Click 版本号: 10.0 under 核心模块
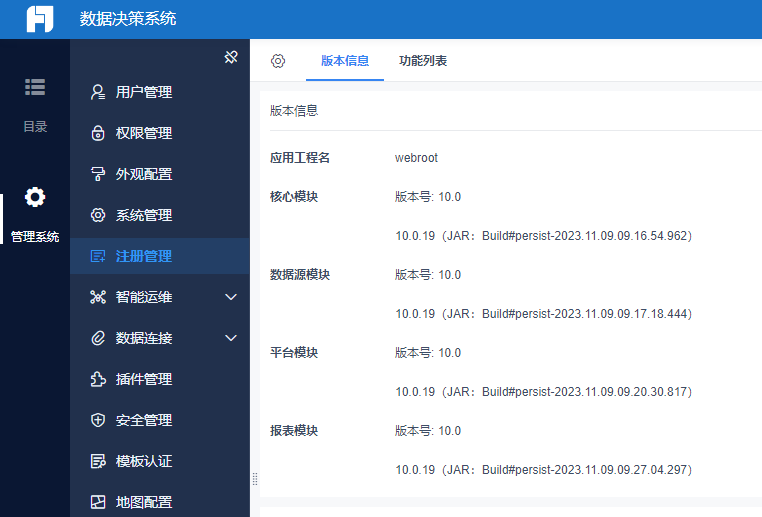Image resolution: width=762 pixels, height=517 pixels. click(428, 197)
